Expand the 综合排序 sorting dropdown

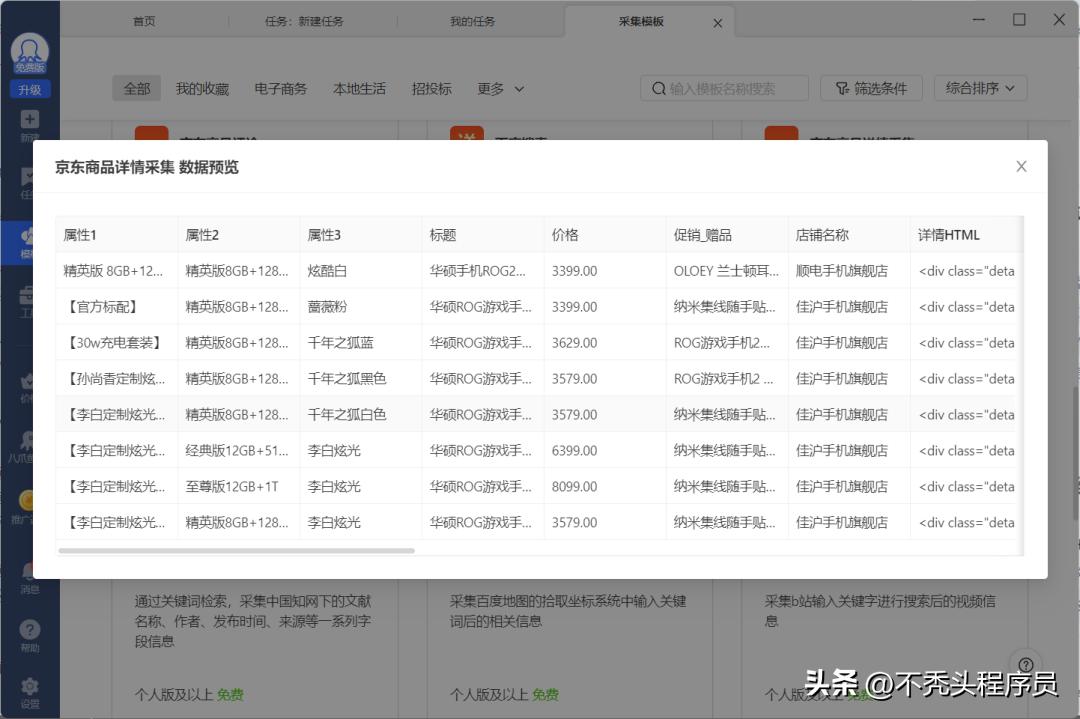point(980,89)
